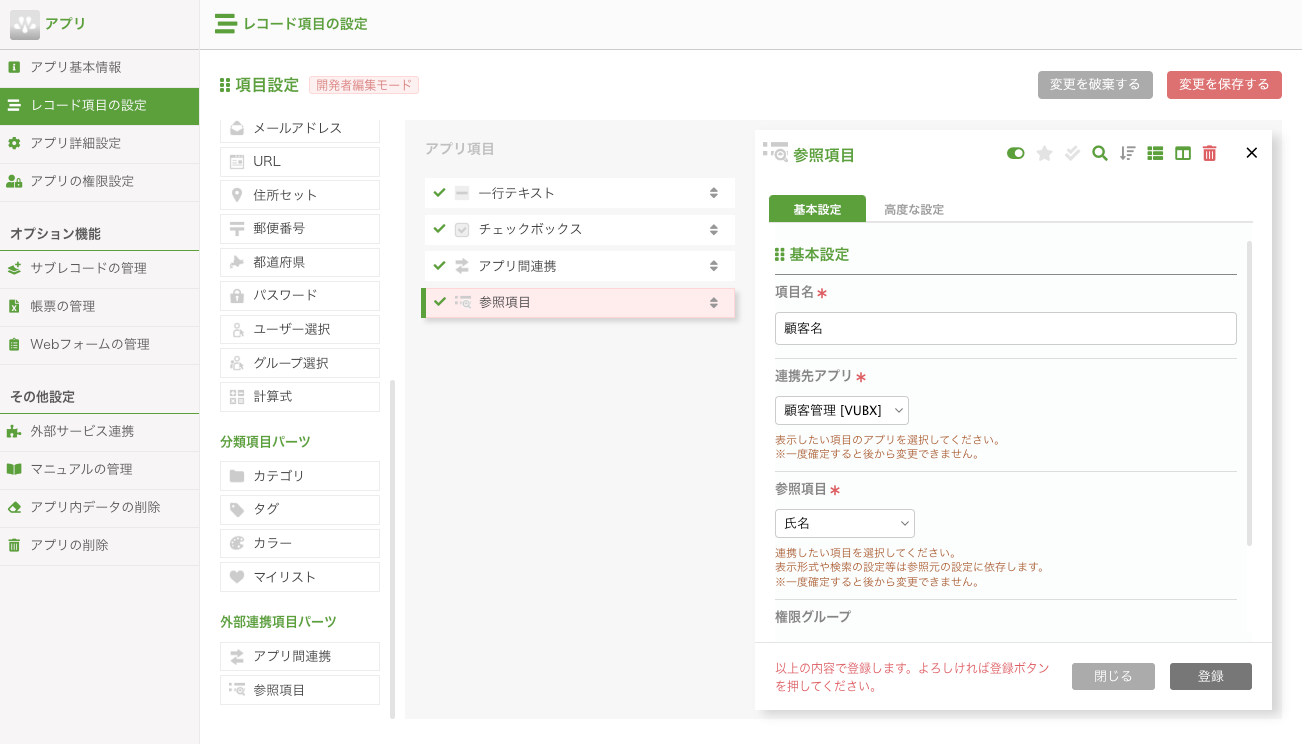Switch to the 高度な設定 tab

[x=914, y=209]
